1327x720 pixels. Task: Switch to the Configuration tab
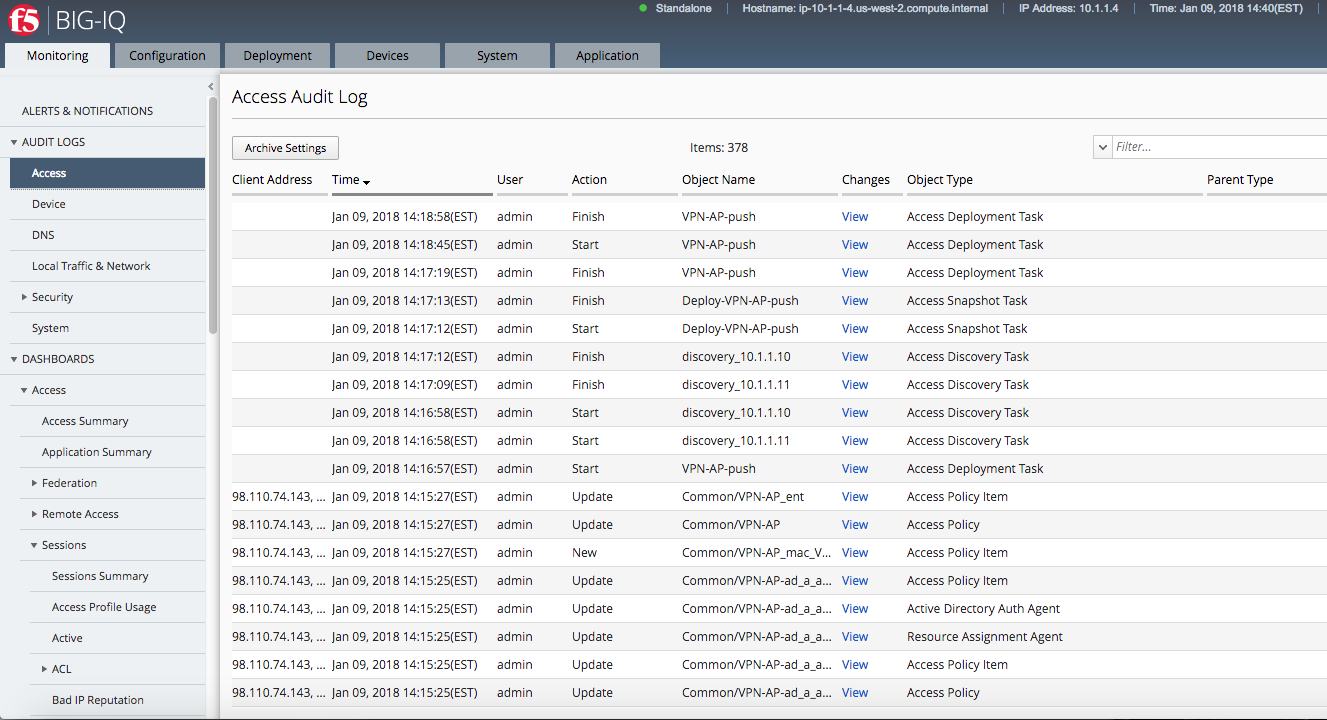[x=167, y=56]
